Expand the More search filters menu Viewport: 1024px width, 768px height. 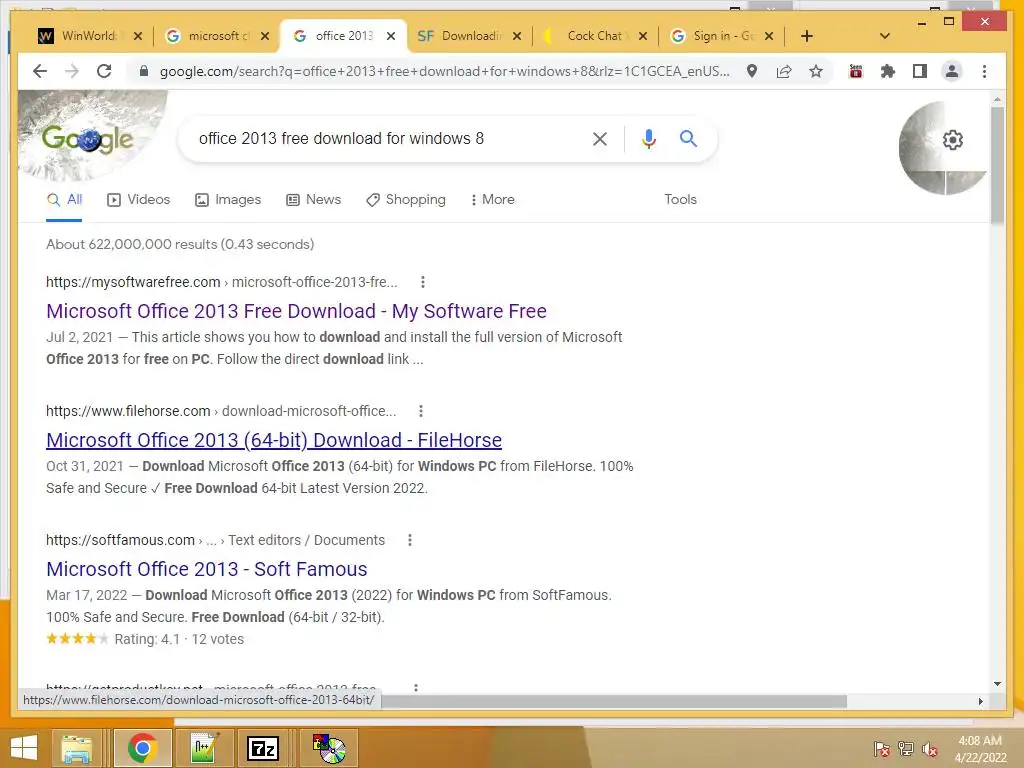[x=492, y=199]
